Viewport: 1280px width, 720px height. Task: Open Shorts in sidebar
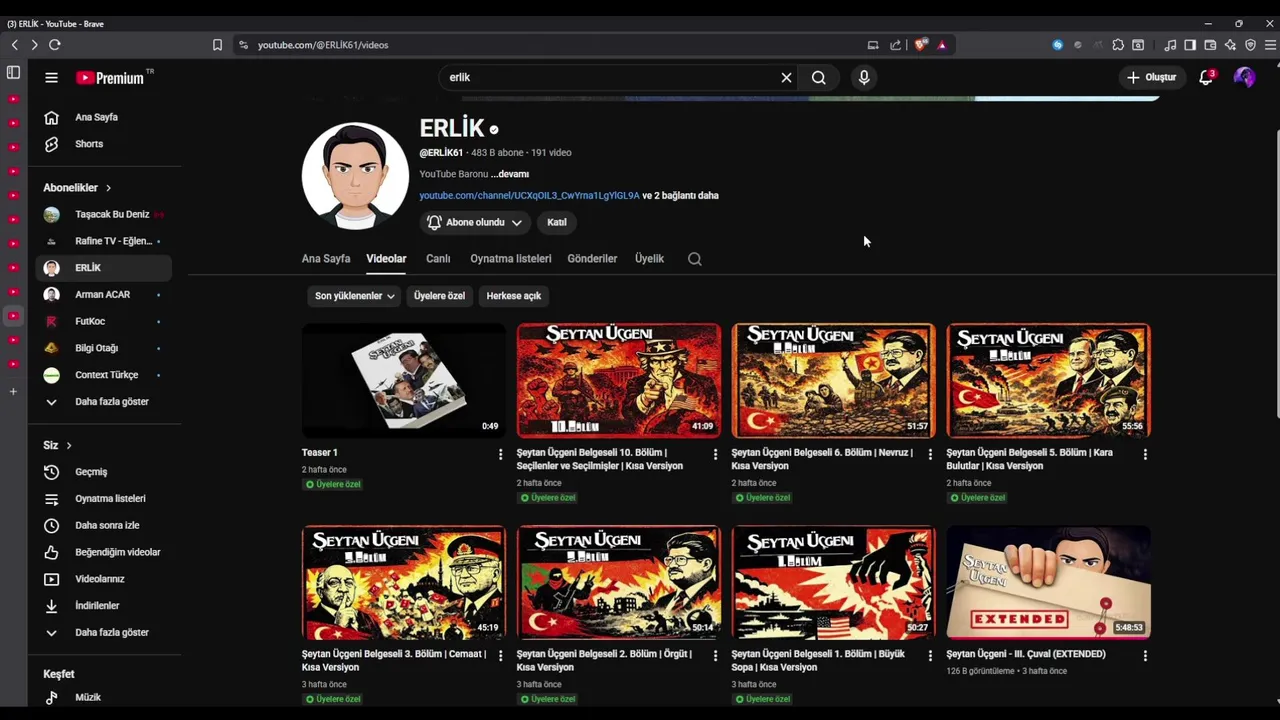[x=104, y=144]
